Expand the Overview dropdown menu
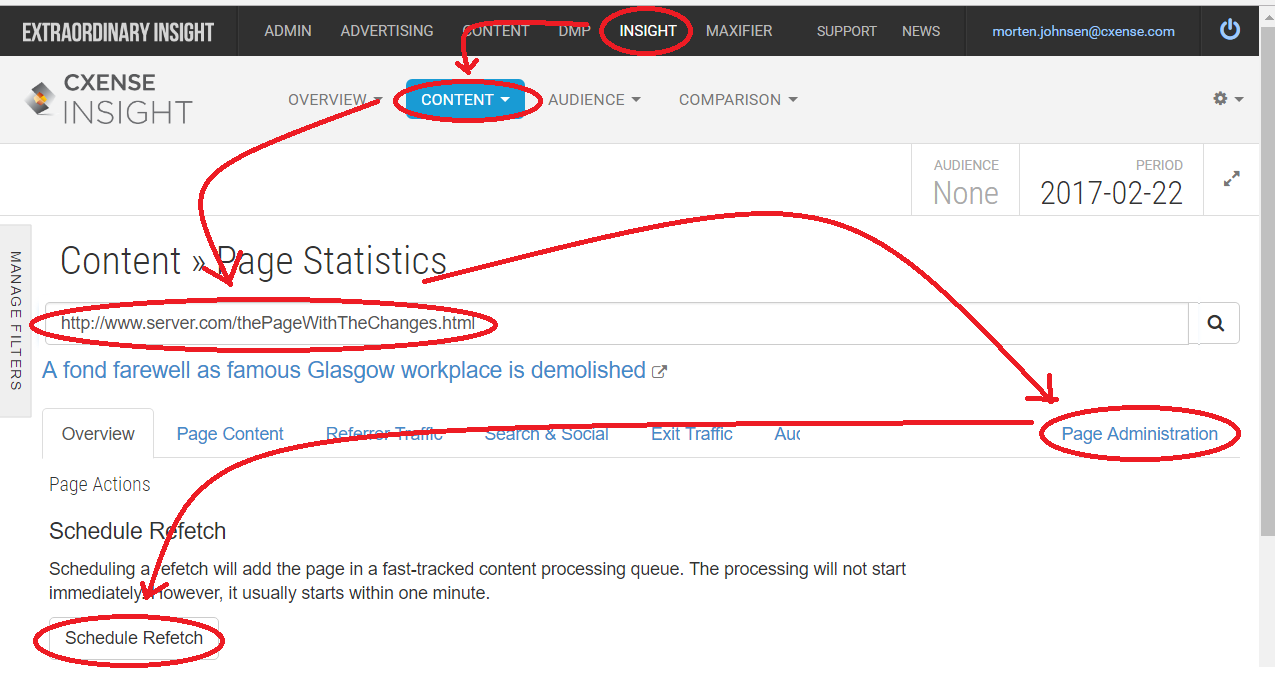Image resolution: width=1276 pixels, height=676 pixels. point(335,100)
